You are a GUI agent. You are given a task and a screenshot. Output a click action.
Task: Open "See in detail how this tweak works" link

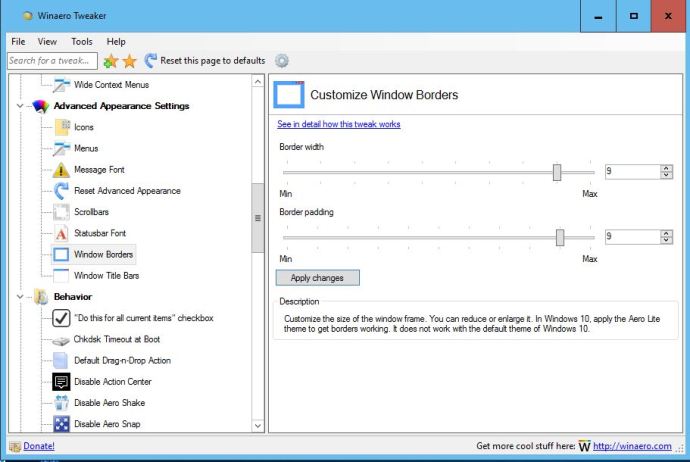pyautogui.click(x=338, y=124)
